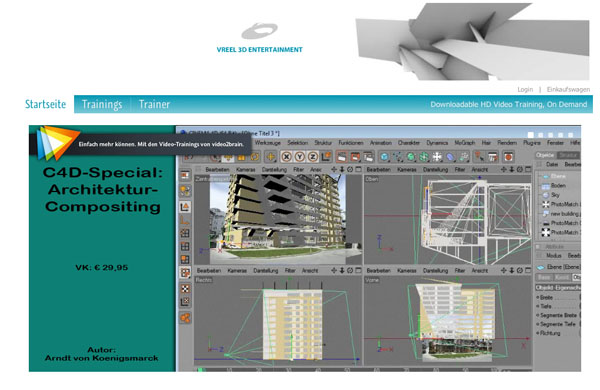Click the Login link
The height and width of the screenshot is (390, 600).
pos(525,89)
